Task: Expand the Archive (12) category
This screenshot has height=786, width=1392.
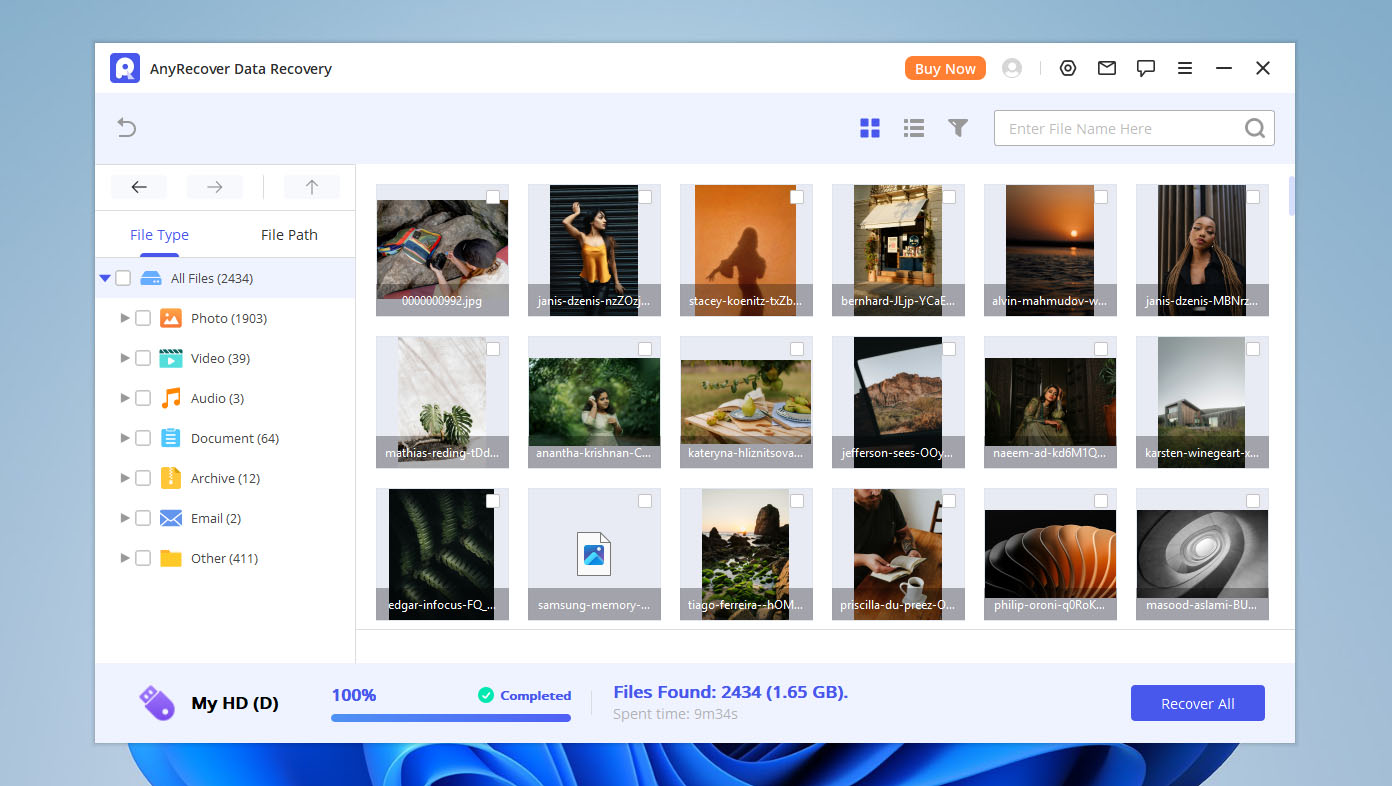Action: coord(125,478)
